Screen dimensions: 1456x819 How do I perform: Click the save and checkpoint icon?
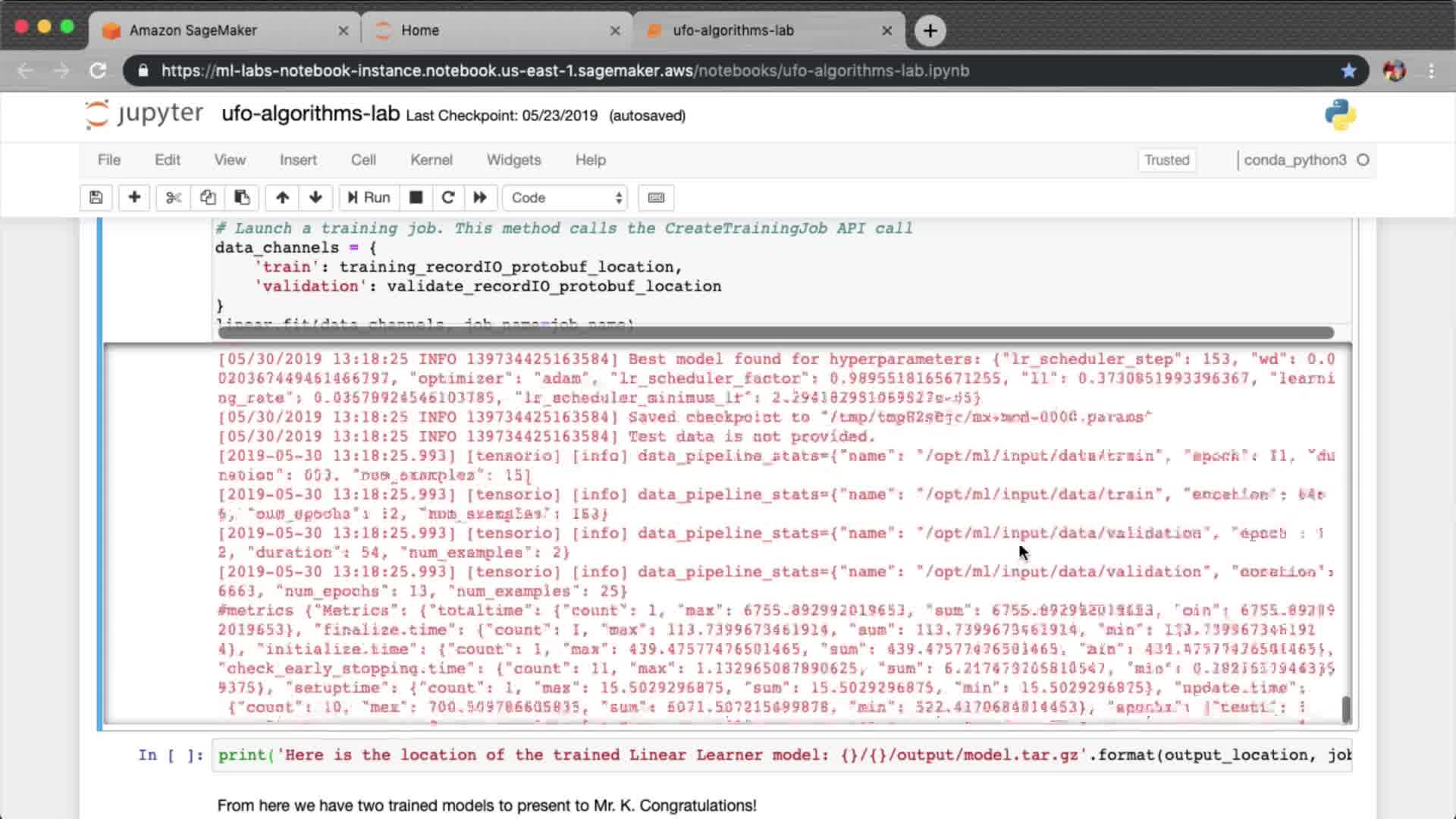pyautogui.click(x=96, y=198)
